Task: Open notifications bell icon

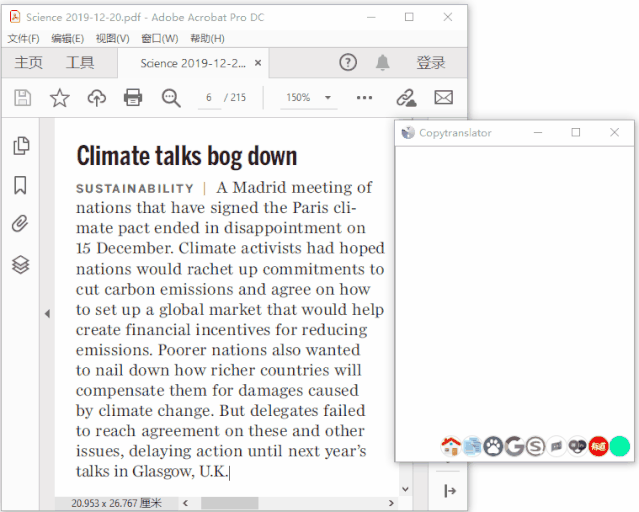Action: coord(382,62)
